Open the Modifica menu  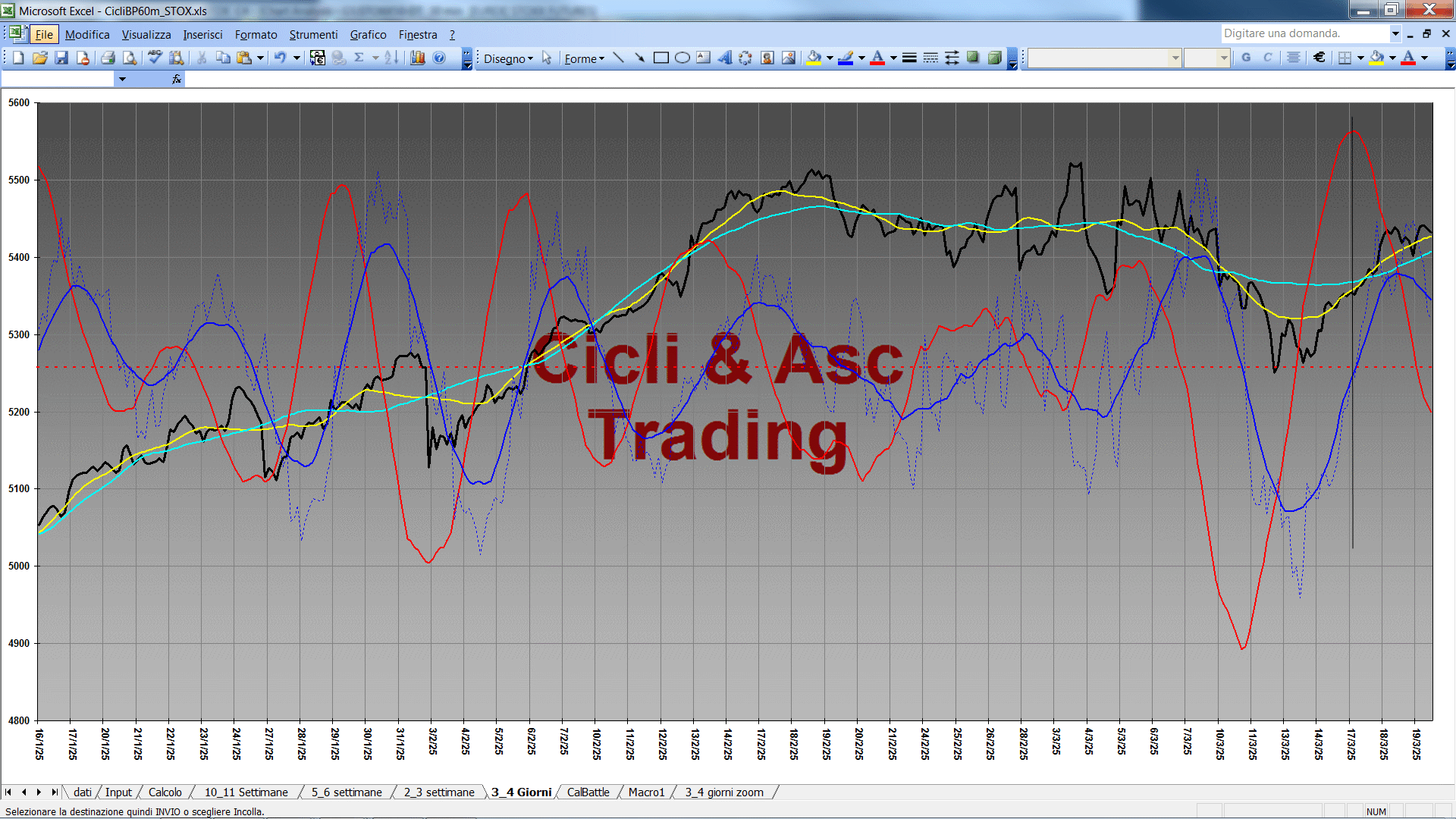[x=87, y=34]
